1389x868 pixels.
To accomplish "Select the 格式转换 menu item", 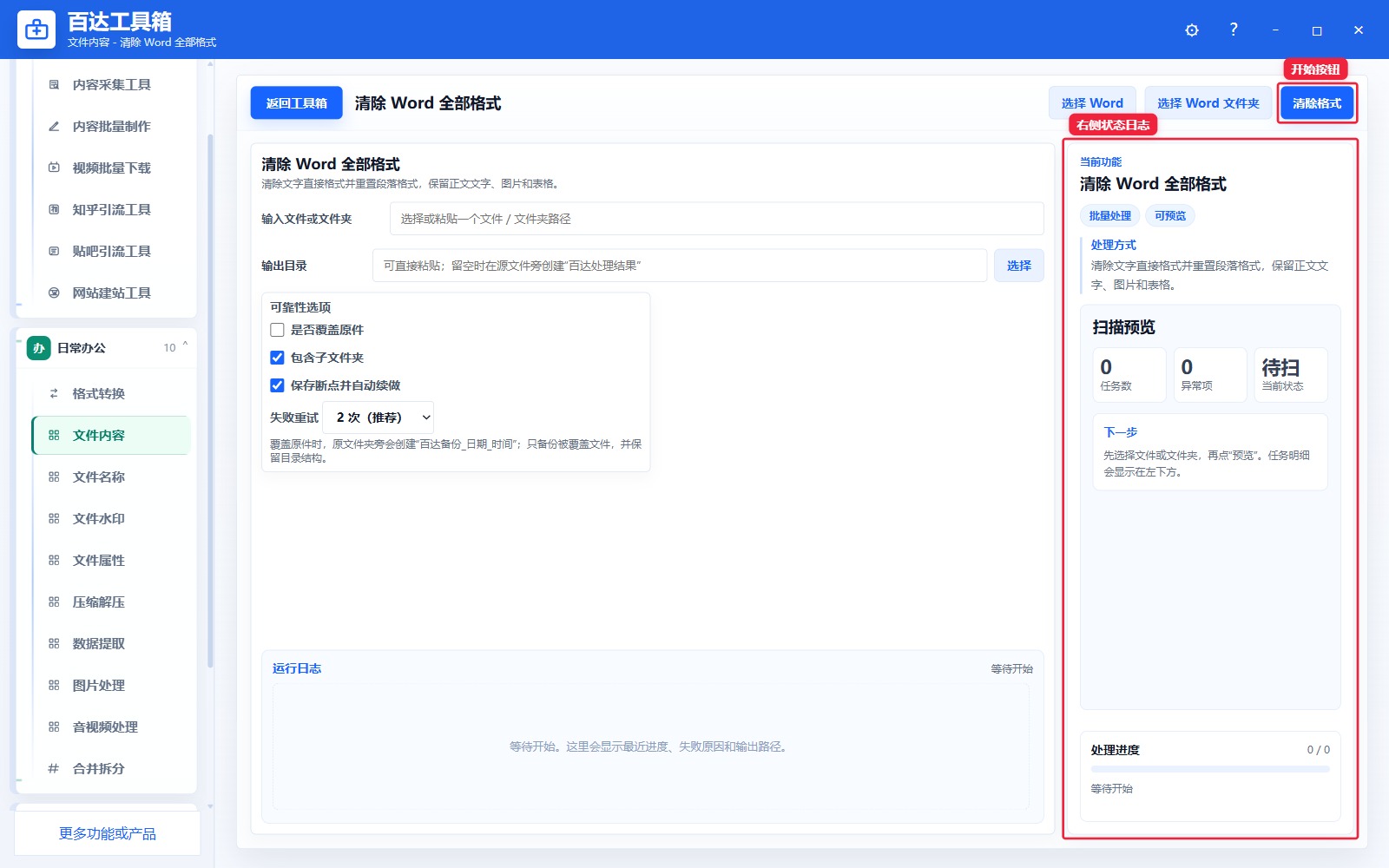I will coord(111,394).
